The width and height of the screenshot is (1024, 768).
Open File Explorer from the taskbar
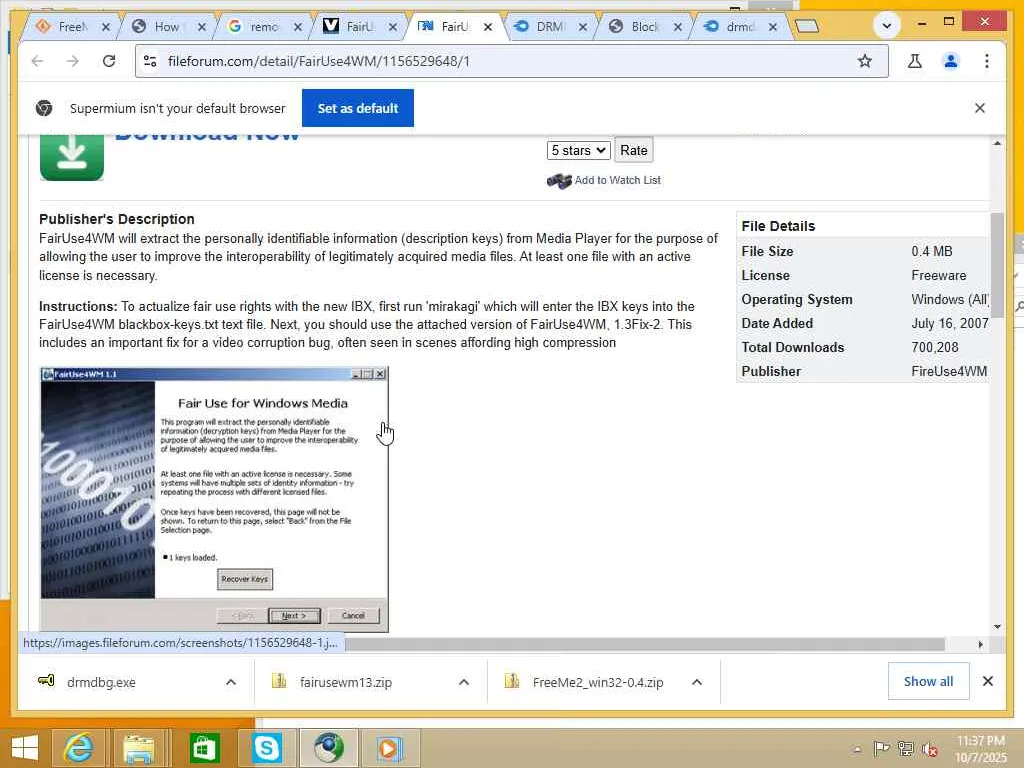(x=139, y=748)
